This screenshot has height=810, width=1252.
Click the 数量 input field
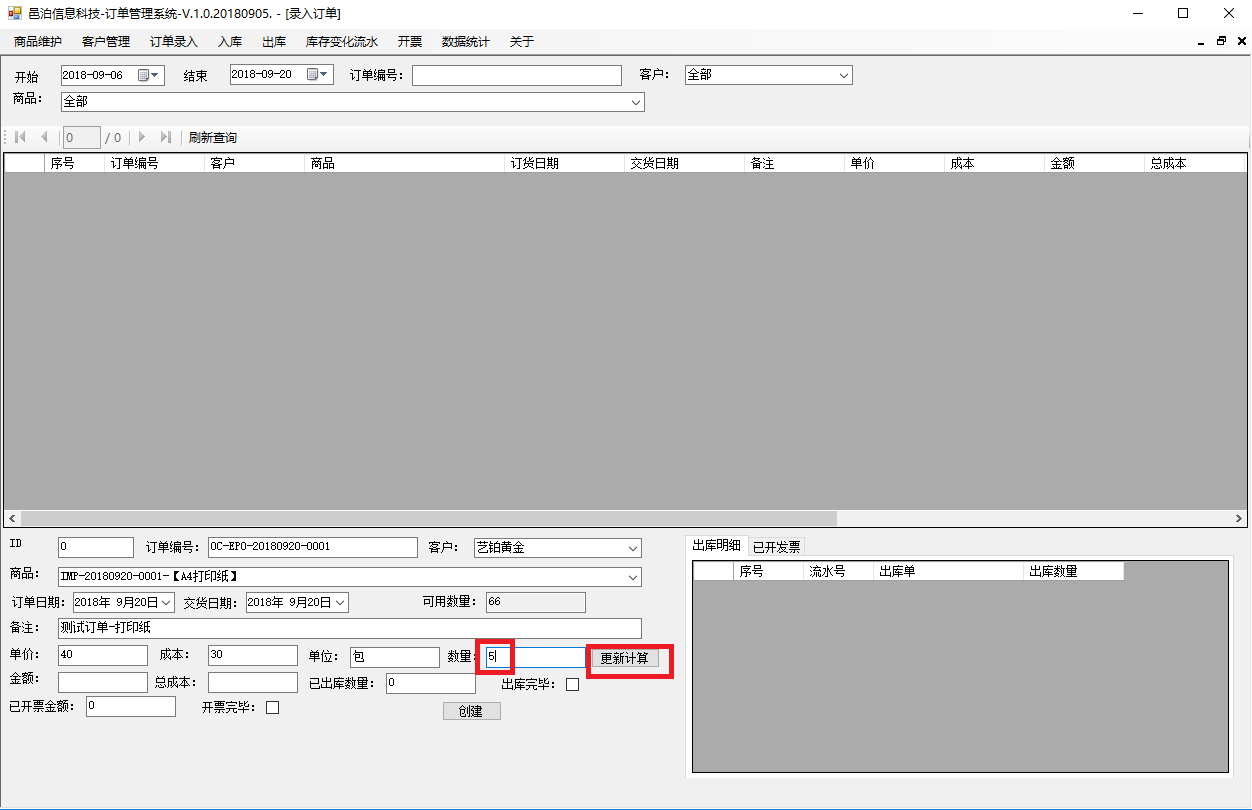(535, 657)
